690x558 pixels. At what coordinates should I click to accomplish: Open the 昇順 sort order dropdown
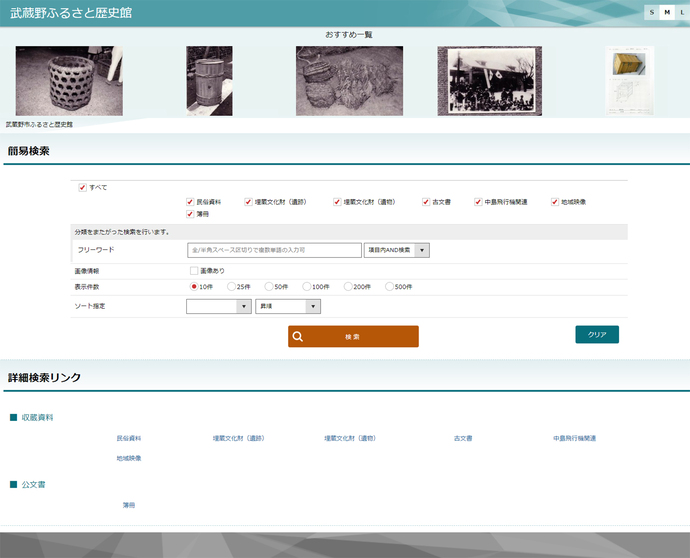click(288, 306)
